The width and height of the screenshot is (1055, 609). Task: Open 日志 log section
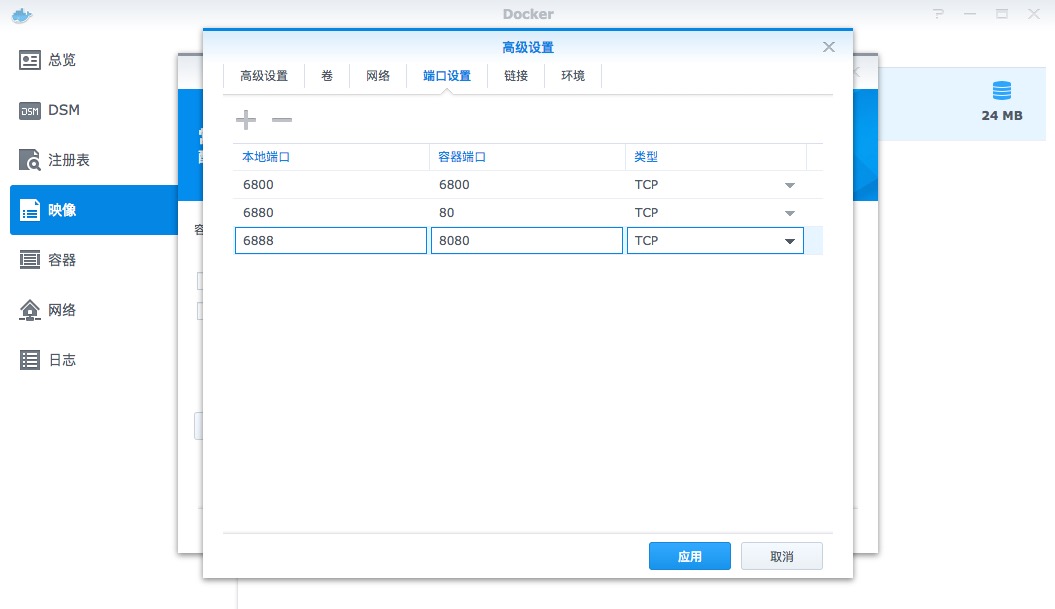(62, 360)
